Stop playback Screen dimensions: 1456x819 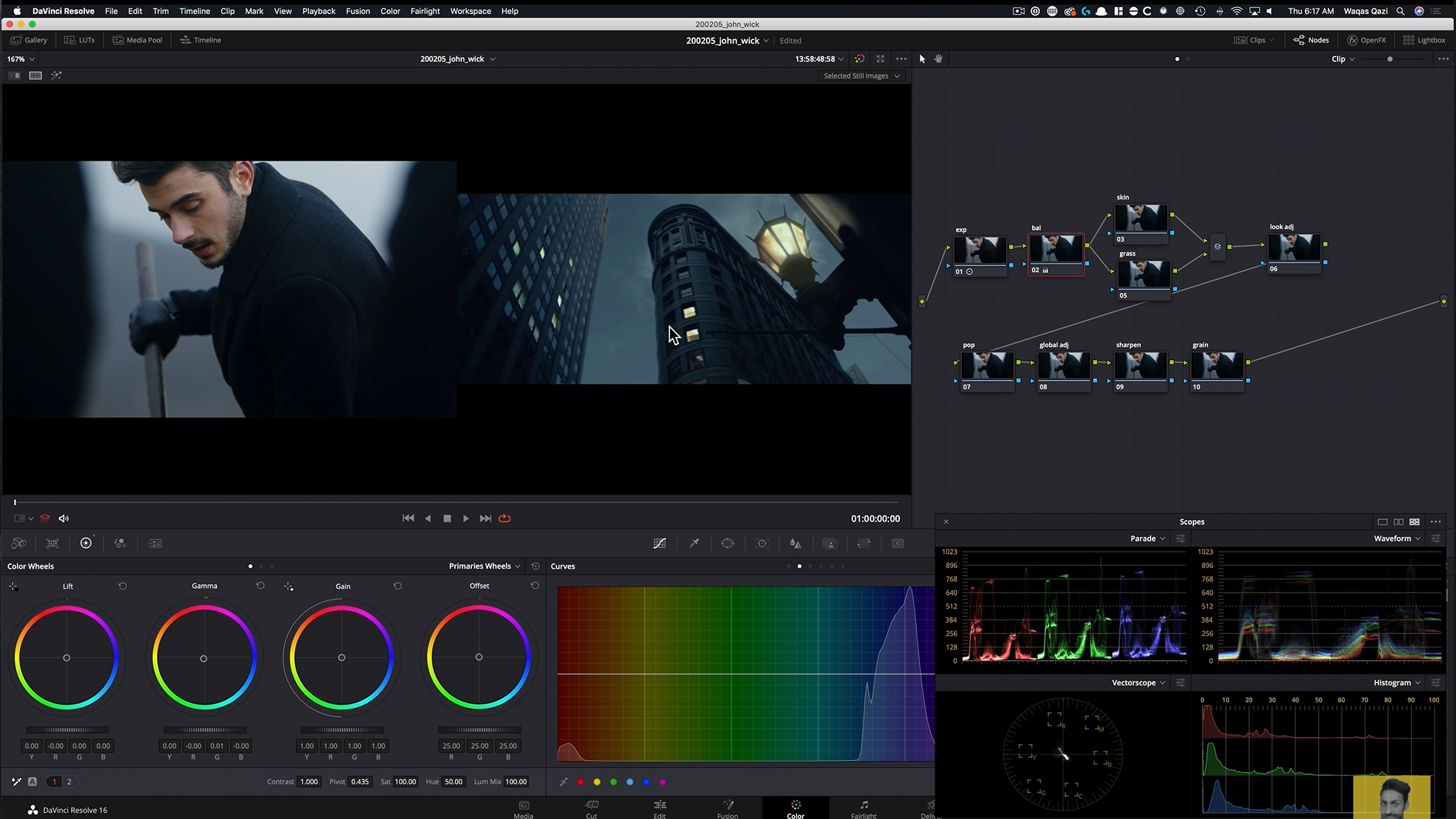point(447,518)
